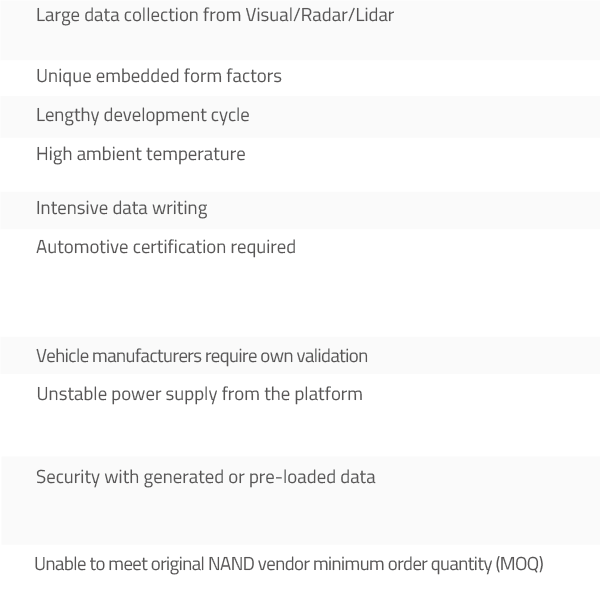Click the '(MOQ)' abbreviation text
The width and height of the screenshot is (600, 590).
(519, 564)
